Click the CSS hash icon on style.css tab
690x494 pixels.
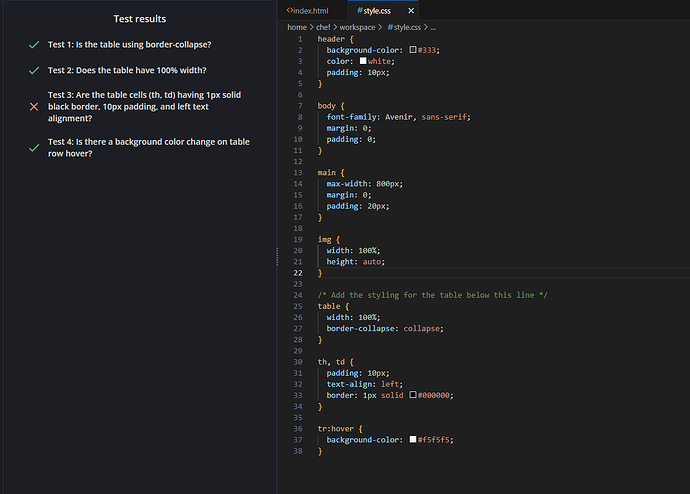point(360,10)
